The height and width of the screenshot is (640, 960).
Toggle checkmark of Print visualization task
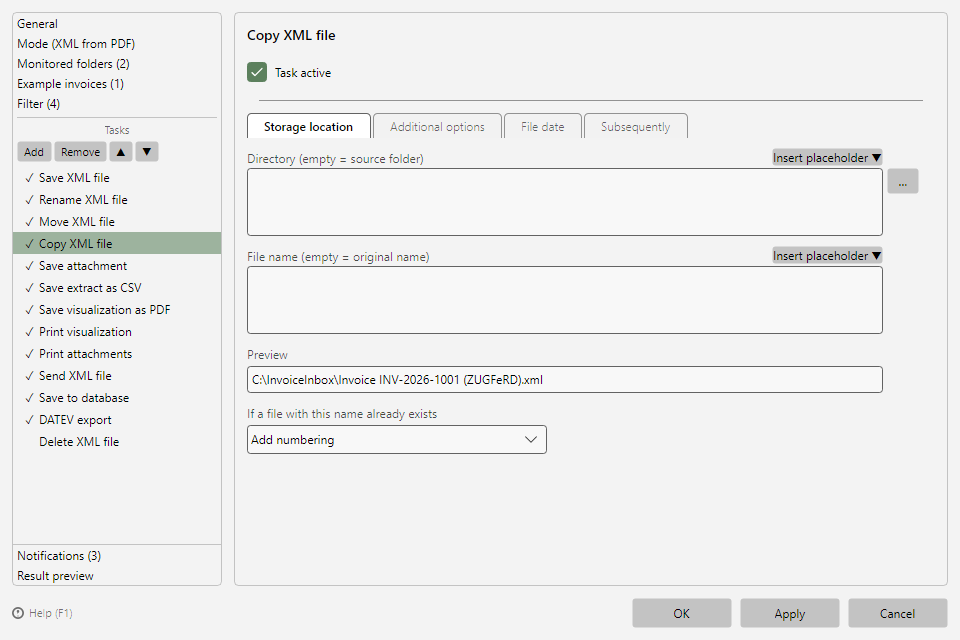click(29, 333)
